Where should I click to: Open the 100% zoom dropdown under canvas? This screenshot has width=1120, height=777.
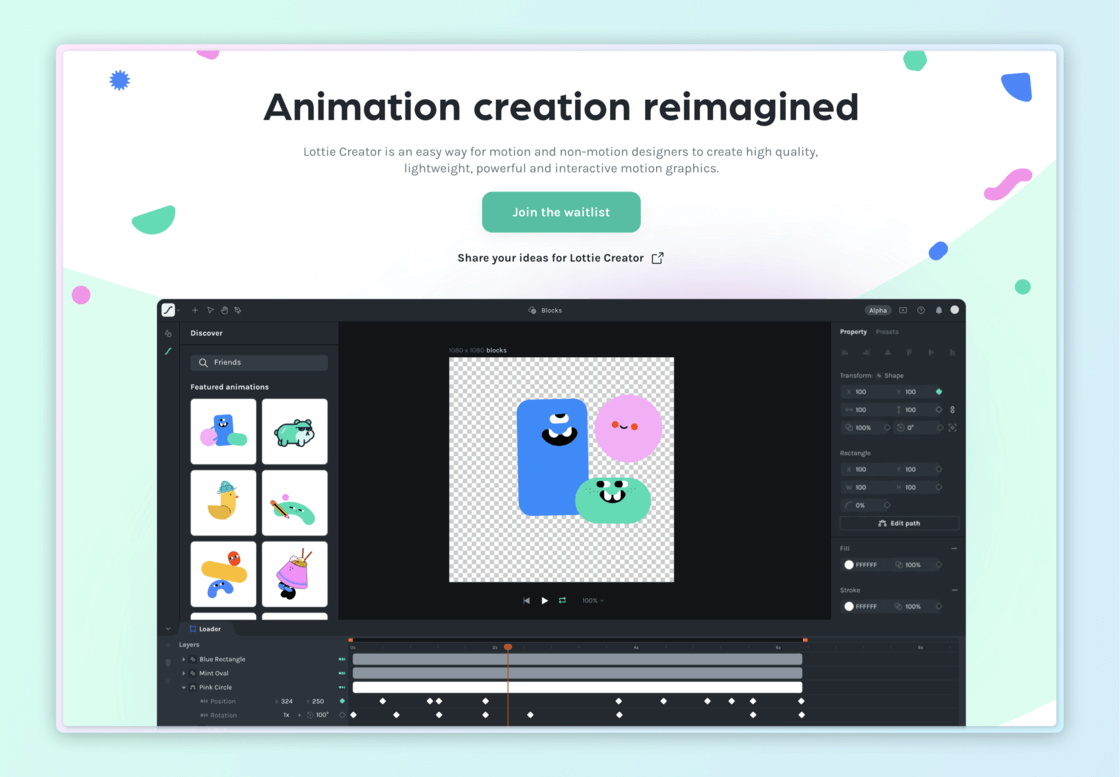point(593,601)
